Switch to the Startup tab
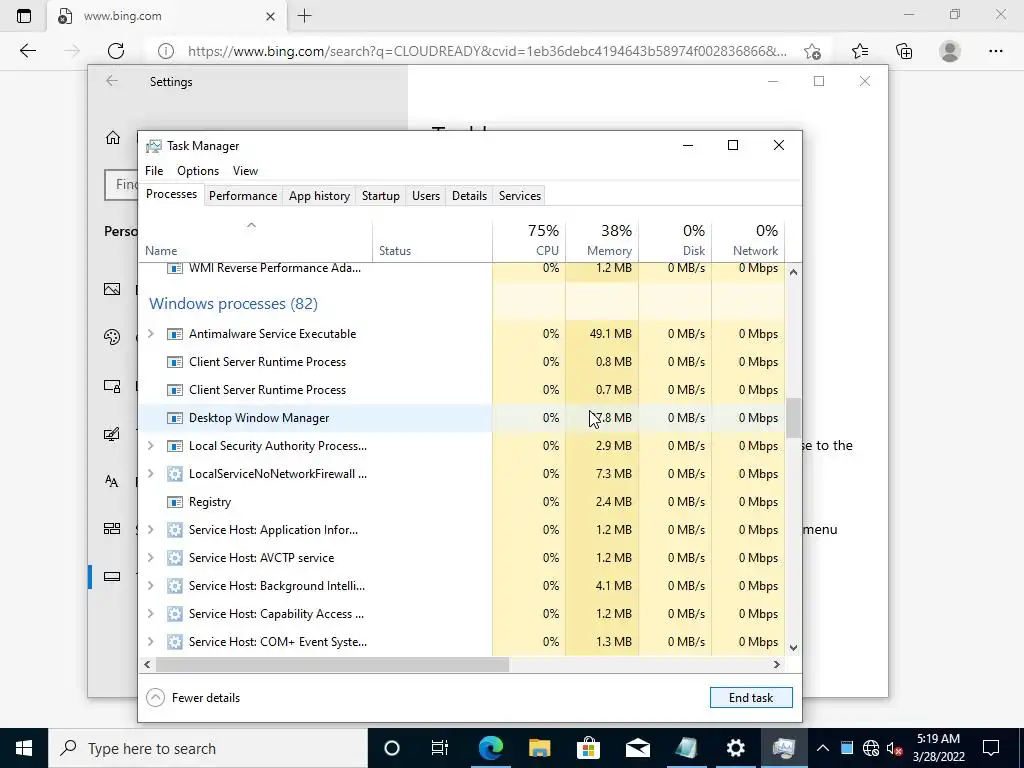The height and width of the screenshot is (768, 1024). pyautogui.click(x=381, y=196)
